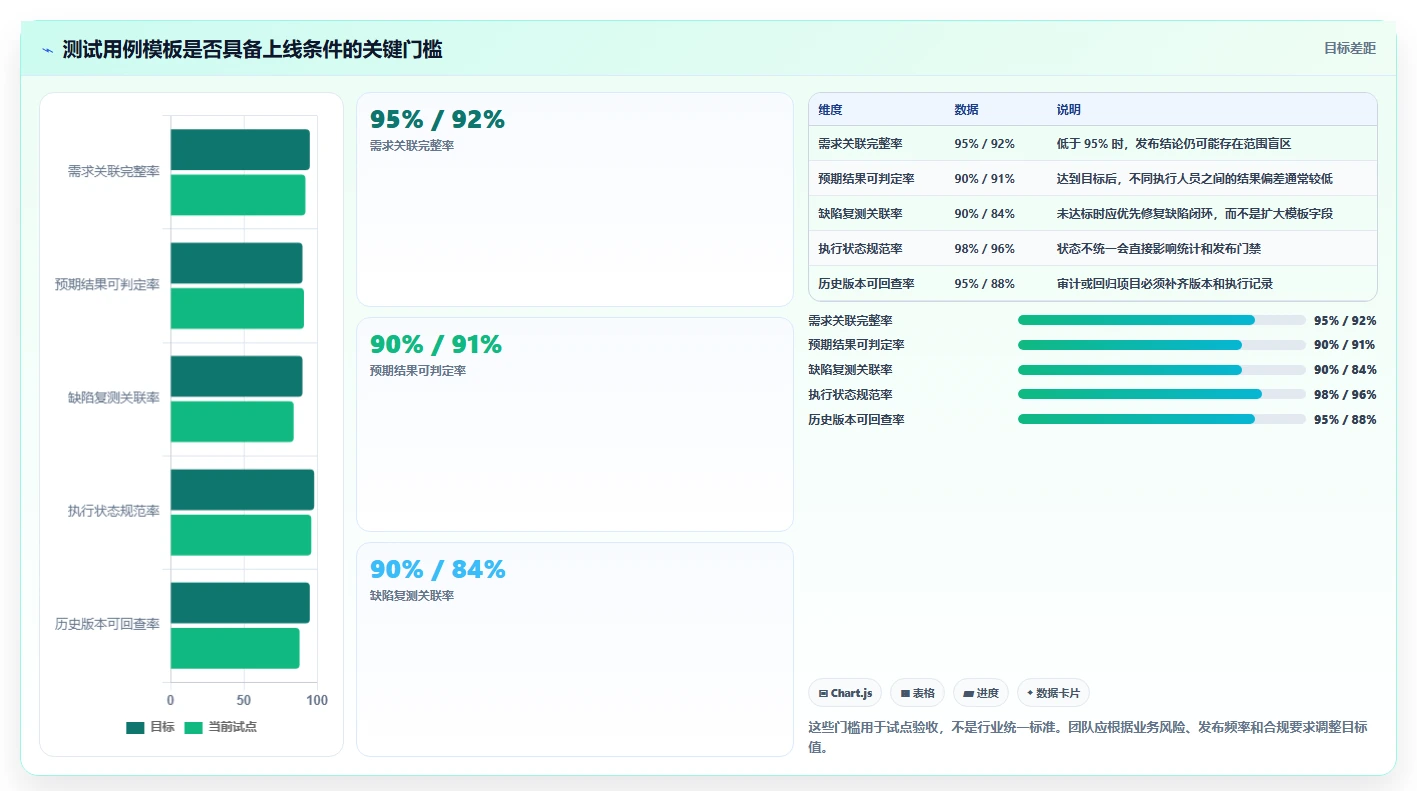Click the page title 测试用例模板是否具备上线条件的关键门槛
Image resolution: width=1417 pixels, height=791 pixels.
pos(252,49)
